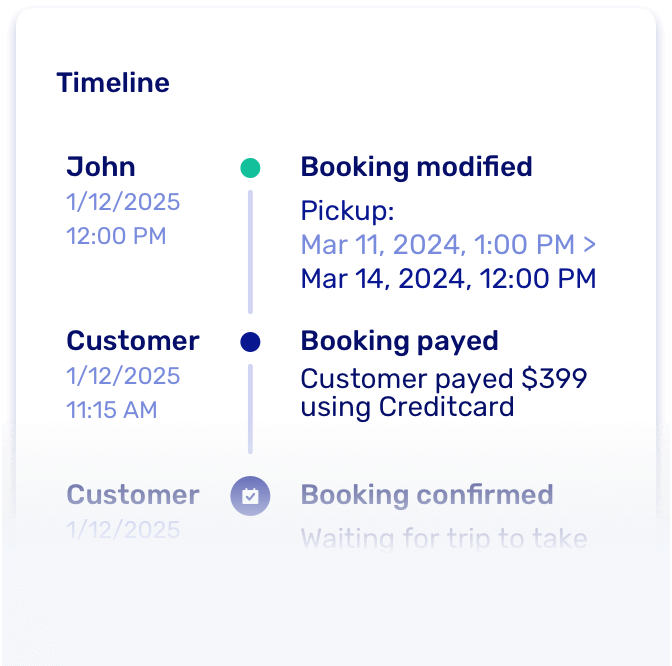The height and width of the screenshot is (666, 672).
Task: Click the Booking payed event title
Action: [399, 341]
